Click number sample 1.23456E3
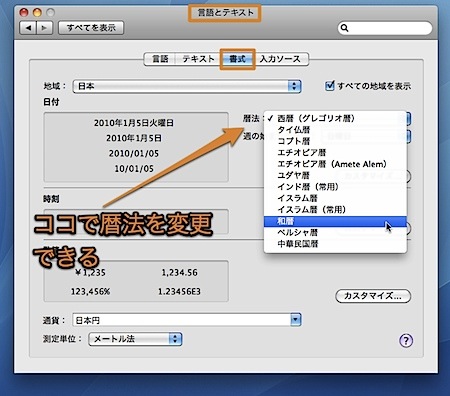The image size is (450, 396). (179, 292)
